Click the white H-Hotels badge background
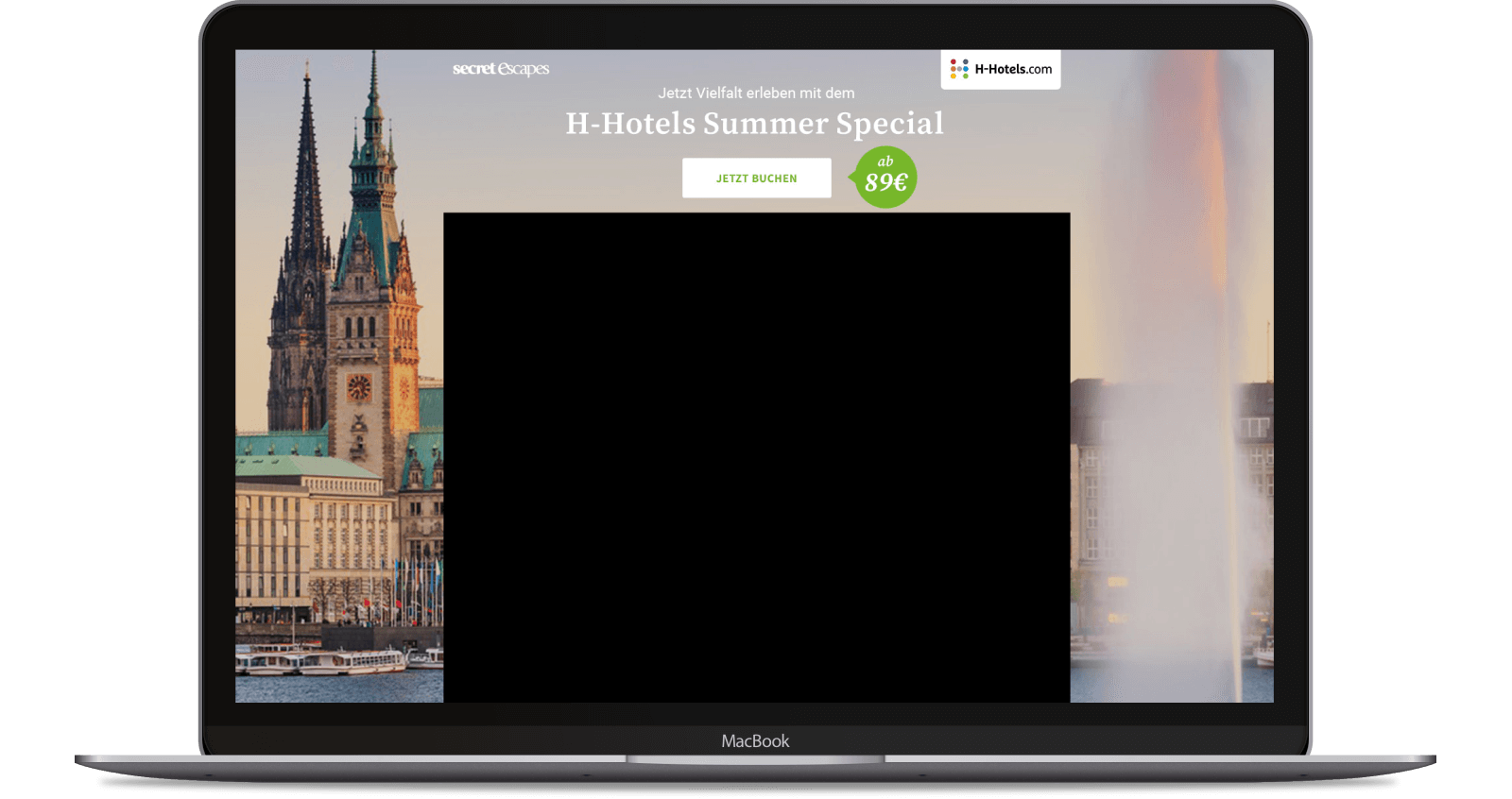Viewport: 1512px width, 799px height. [x=1000, y=83]
